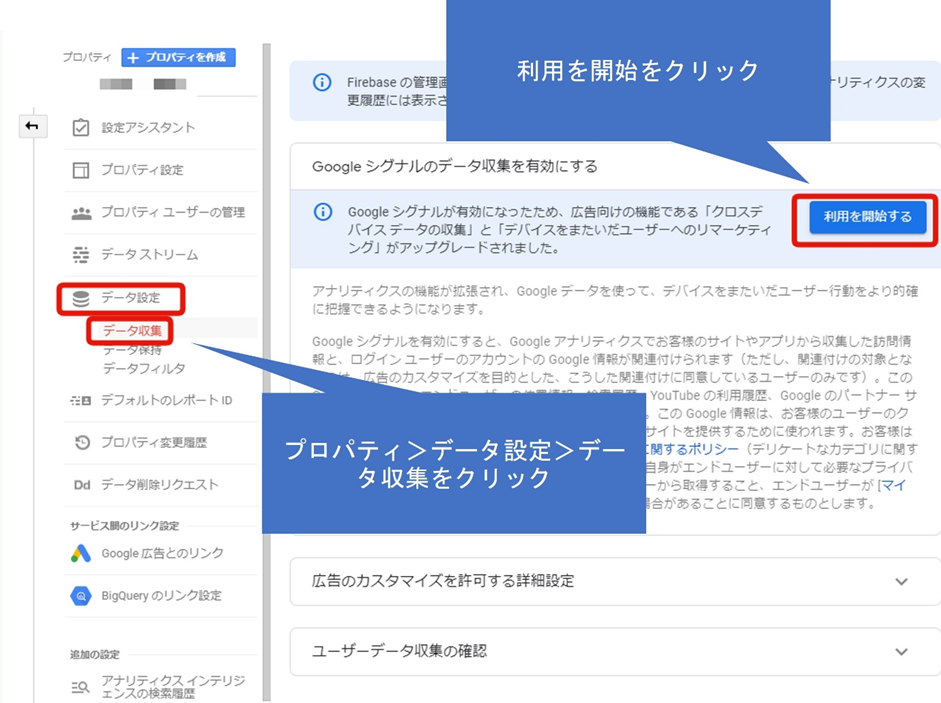Open データ削除リクエスト menu item
The width and height of the screenshot is (941, 703).
161,485
